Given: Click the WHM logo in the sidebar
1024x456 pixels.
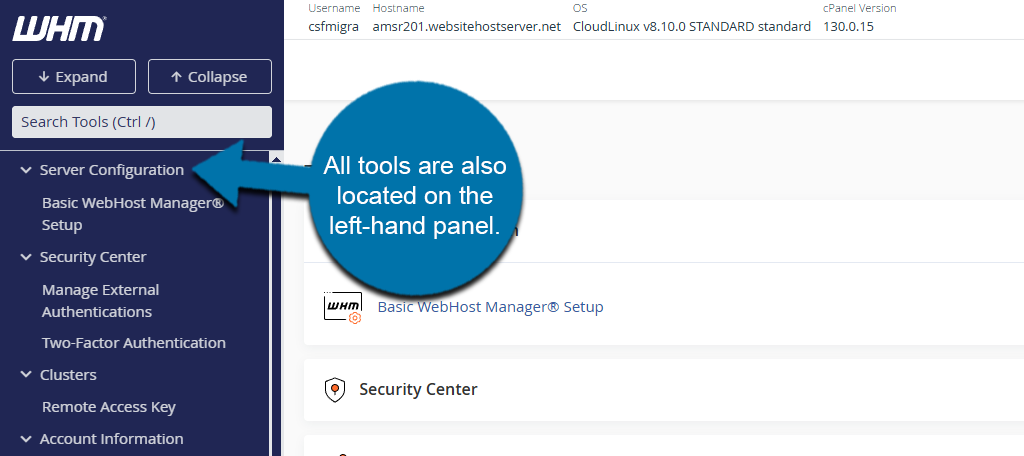Looking at the screenshot, I should click(x=58, y=29).
